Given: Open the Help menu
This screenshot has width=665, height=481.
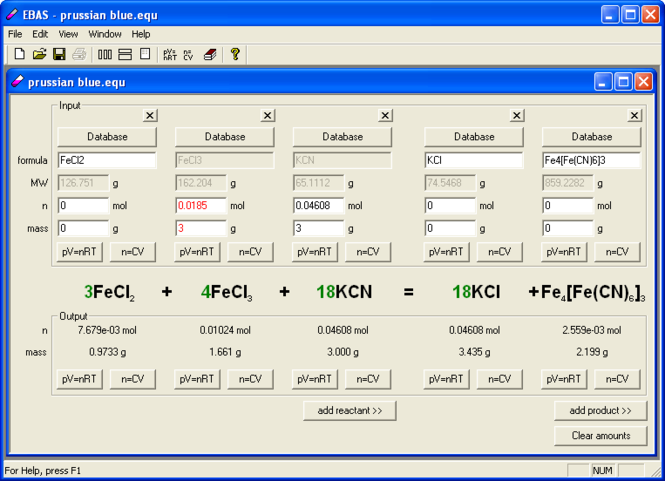Looking at the screenshot, I should coord(141,34).
